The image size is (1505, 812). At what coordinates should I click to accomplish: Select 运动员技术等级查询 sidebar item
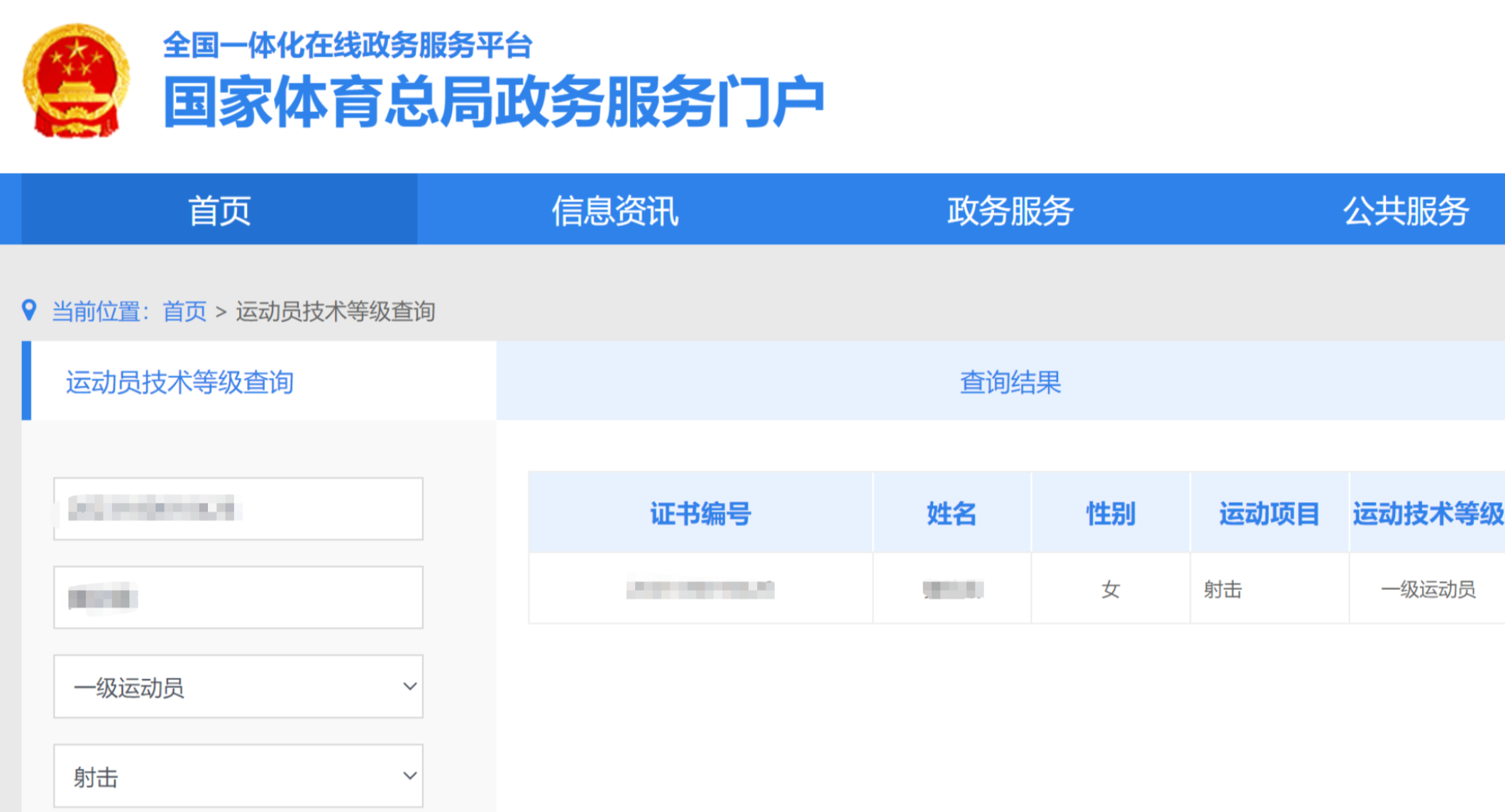[x=180, y=382]
